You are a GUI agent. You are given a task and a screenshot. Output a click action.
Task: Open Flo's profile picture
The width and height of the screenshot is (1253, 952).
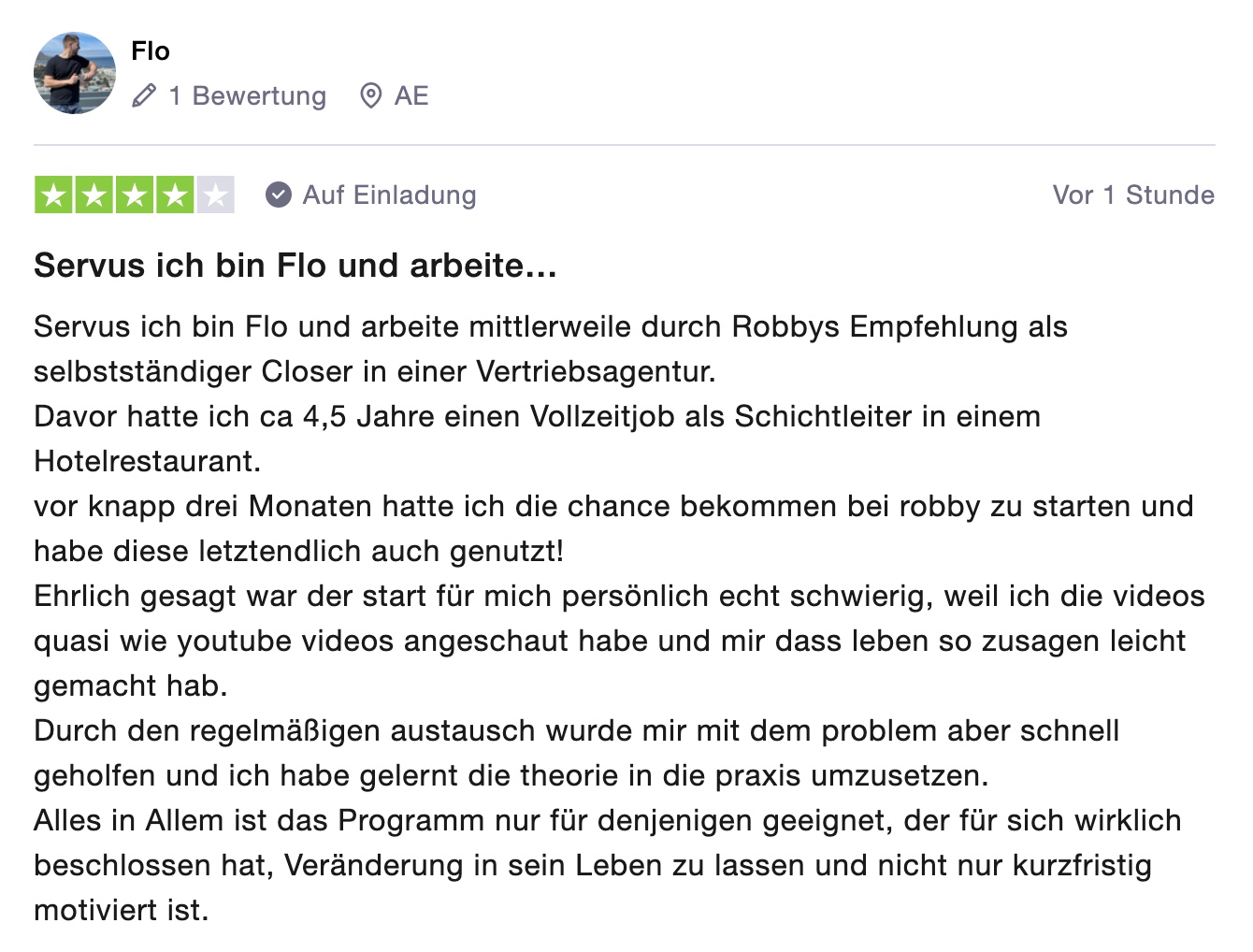coord(75,73)
